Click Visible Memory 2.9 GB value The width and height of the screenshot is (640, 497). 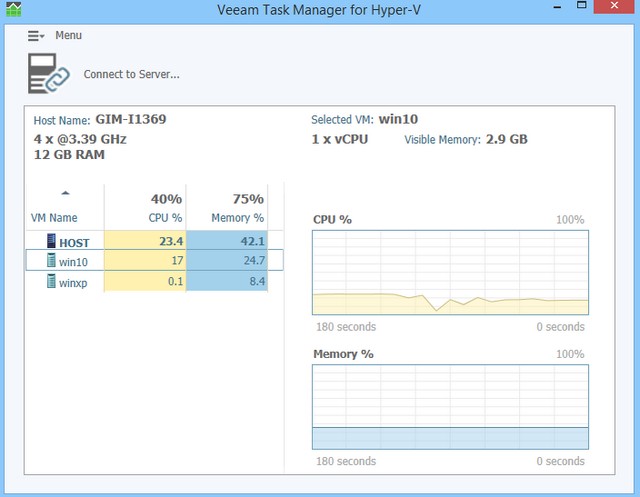507,139
